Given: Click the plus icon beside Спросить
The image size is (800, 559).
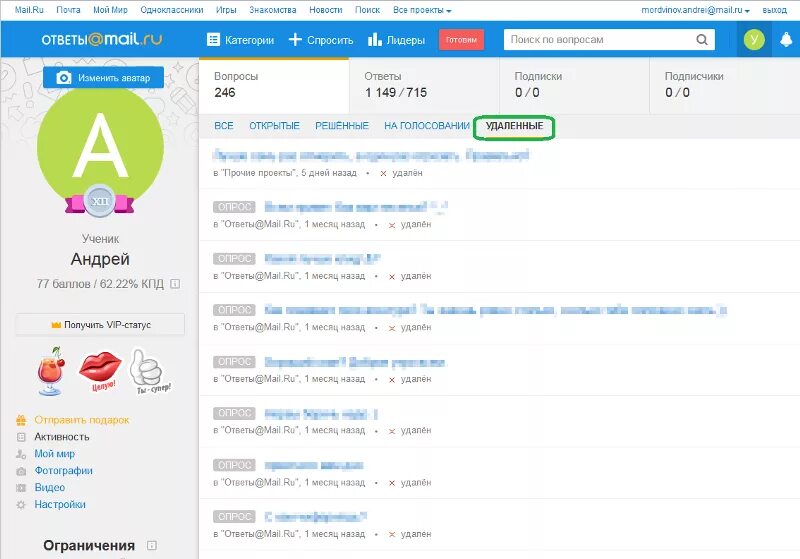Looking at the screenshot, I should pos(295,39).
